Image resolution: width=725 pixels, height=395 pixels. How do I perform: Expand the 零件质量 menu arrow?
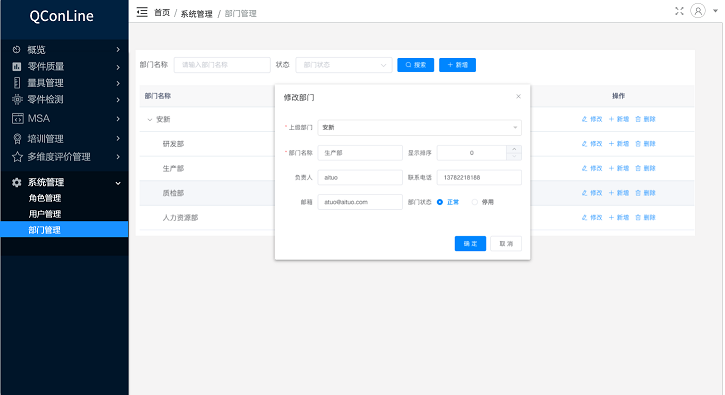click(118, 67)
